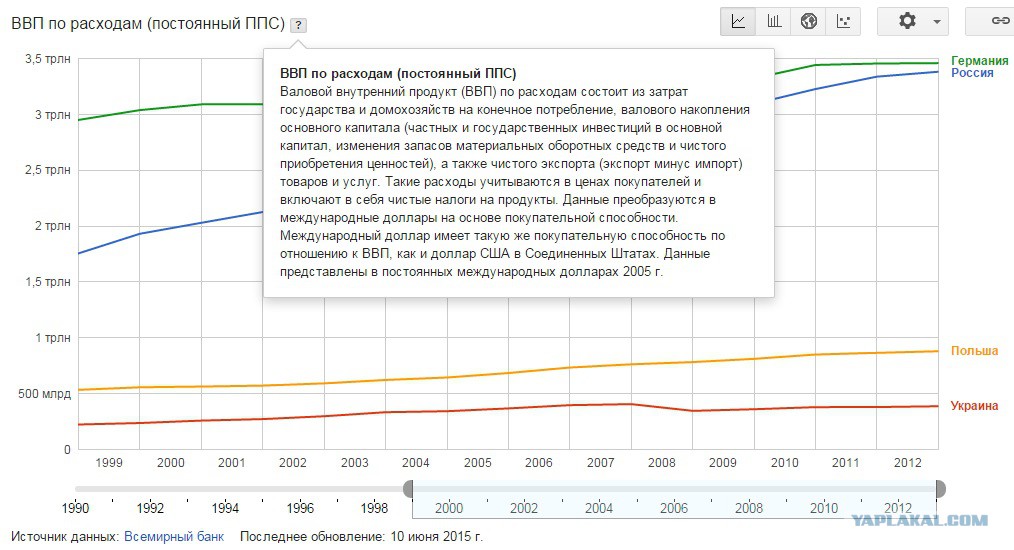1014x550 pixels.
Task: Click the 2002 x-axis year label
Action: 292,463
